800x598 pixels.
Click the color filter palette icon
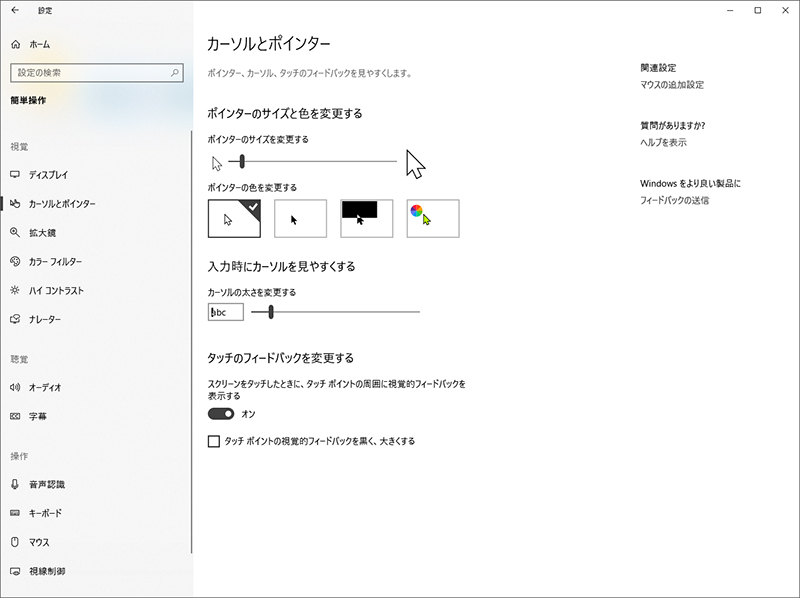coord(15,261)
